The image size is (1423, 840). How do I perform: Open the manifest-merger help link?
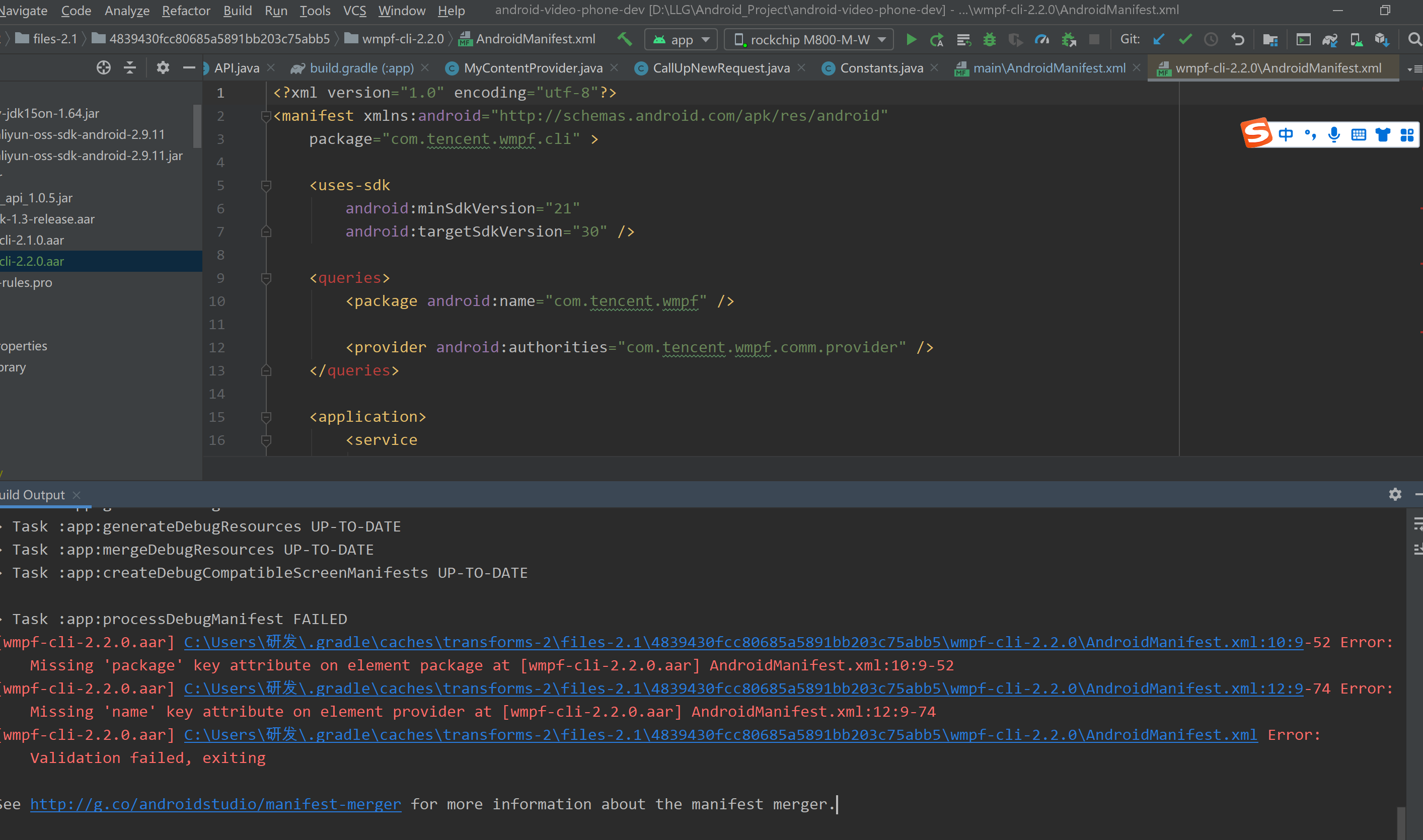[x=215, y=804]
